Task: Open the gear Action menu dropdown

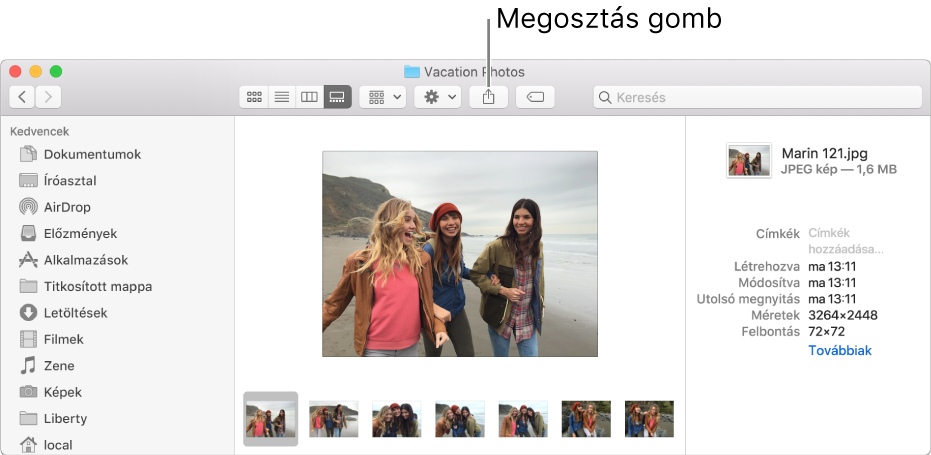Action: [x=437, y=97]
